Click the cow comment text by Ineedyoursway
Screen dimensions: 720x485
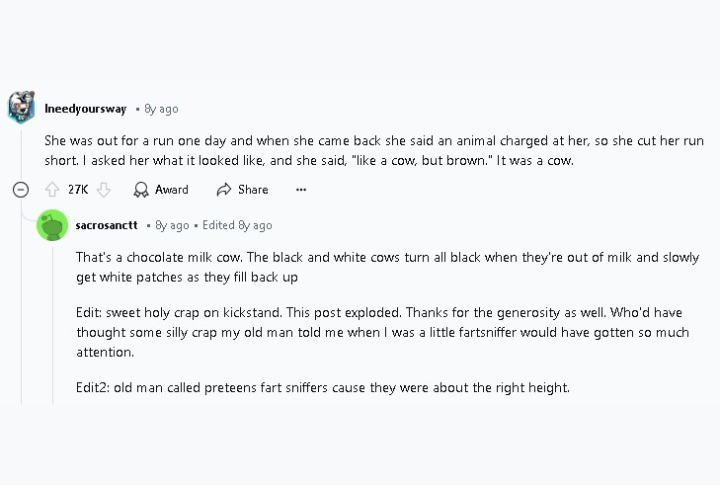click(374, 150)
